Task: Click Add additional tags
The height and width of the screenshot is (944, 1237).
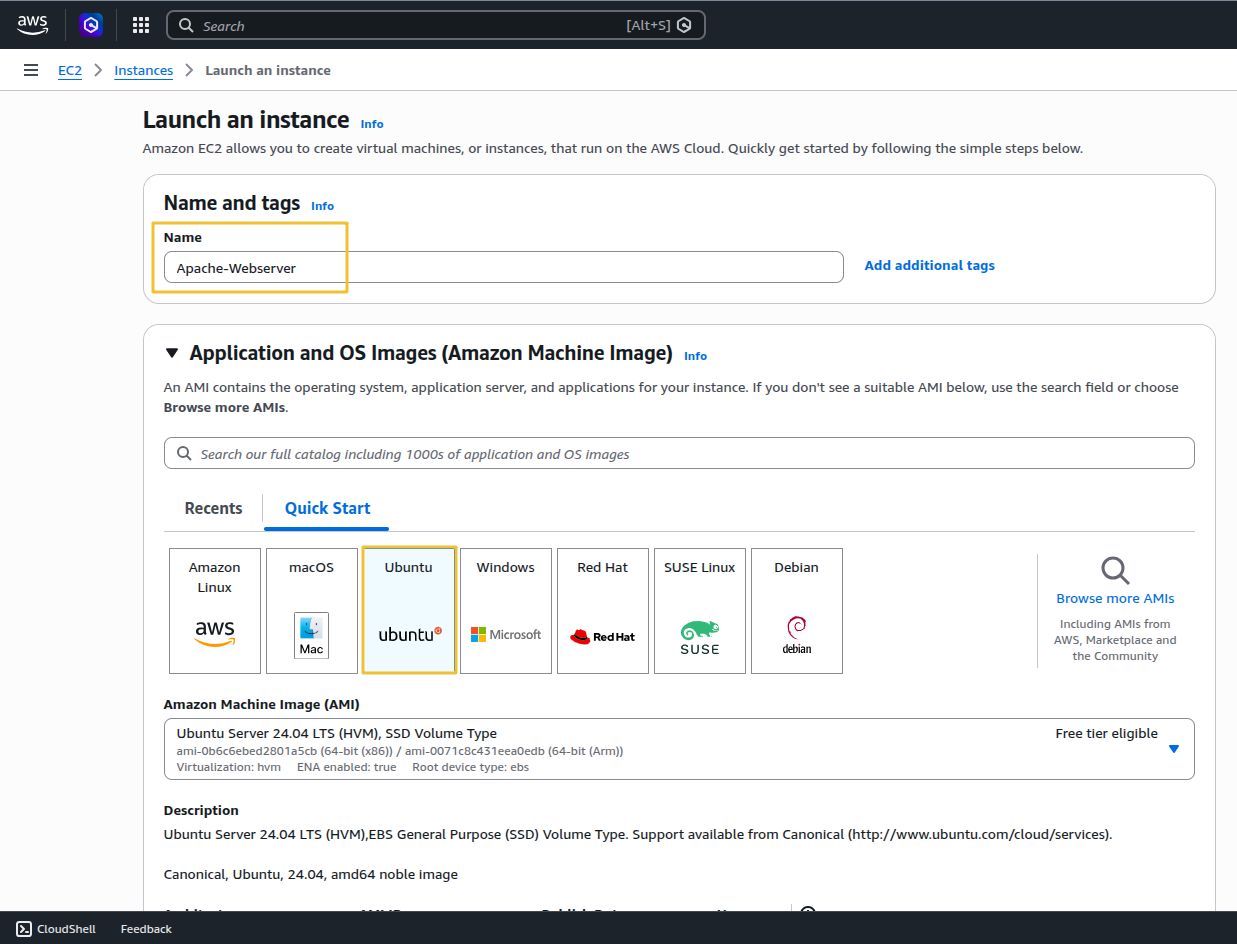Action: point(929,265)
